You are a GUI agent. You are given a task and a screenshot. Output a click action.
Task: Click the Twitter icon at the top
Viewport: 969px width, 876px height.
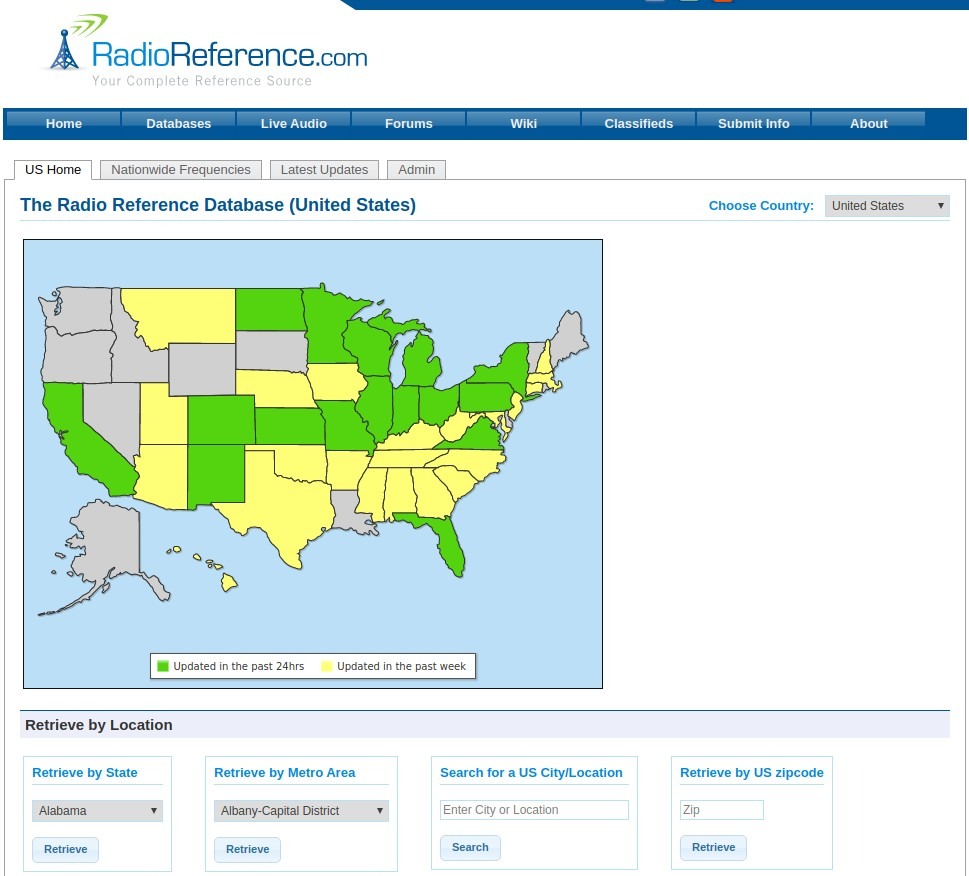[688, 2]
